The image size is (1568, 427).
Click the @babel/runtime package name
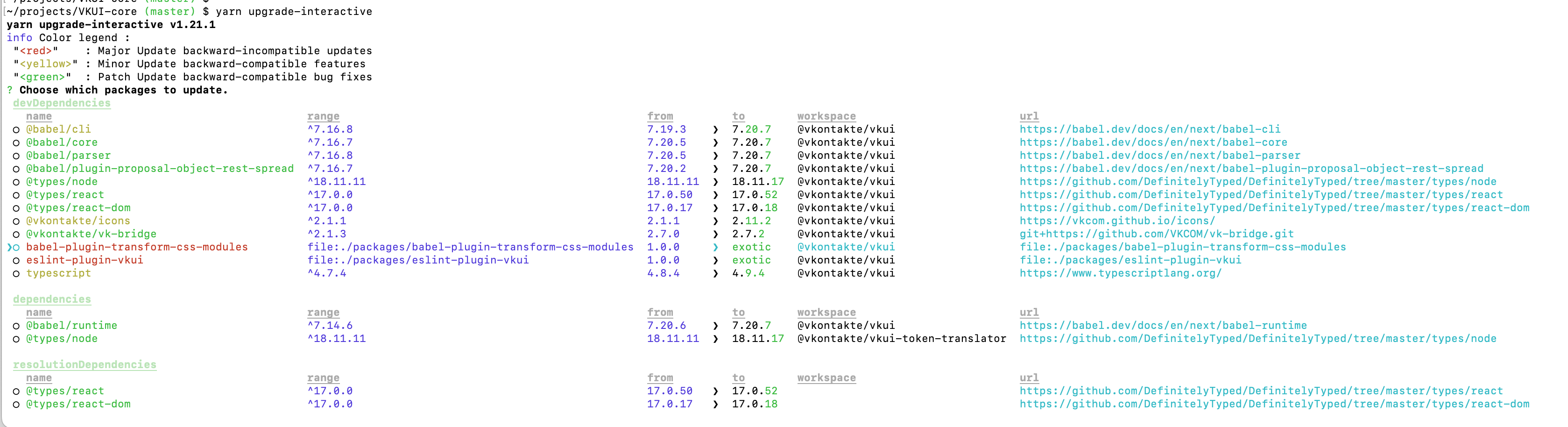[x=71, y=325]
